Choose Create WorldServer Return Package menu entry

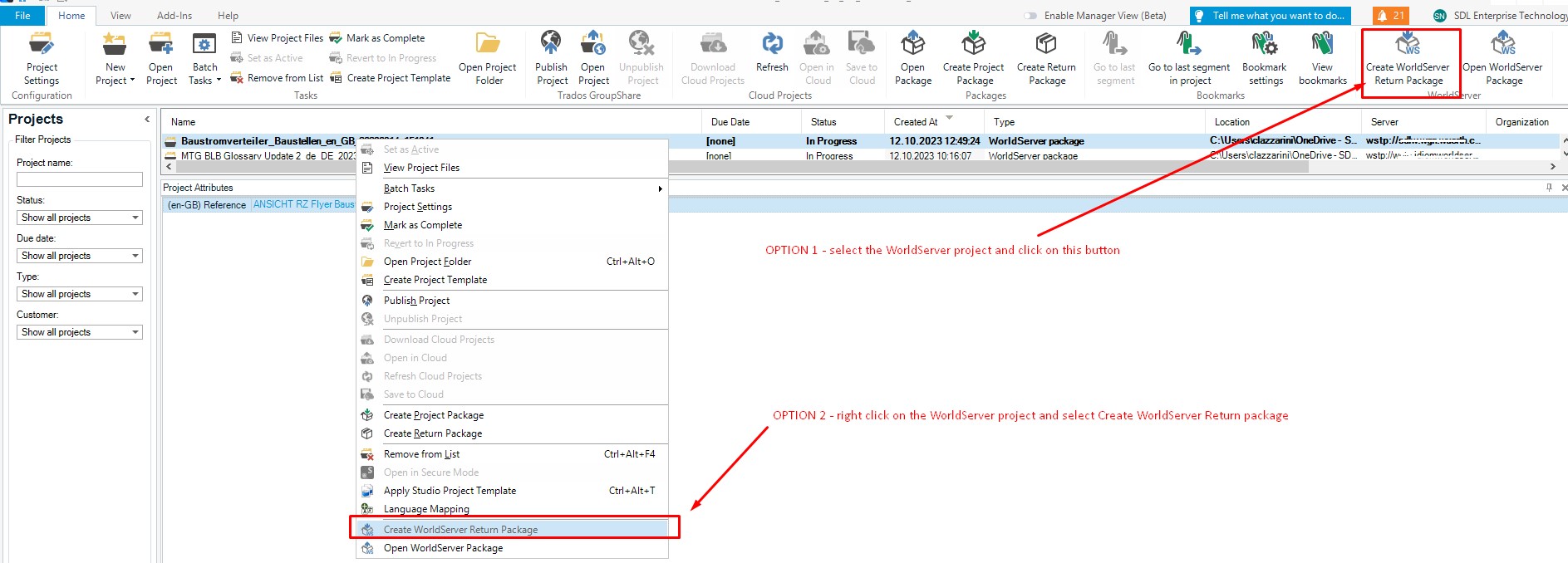(513, 530)
